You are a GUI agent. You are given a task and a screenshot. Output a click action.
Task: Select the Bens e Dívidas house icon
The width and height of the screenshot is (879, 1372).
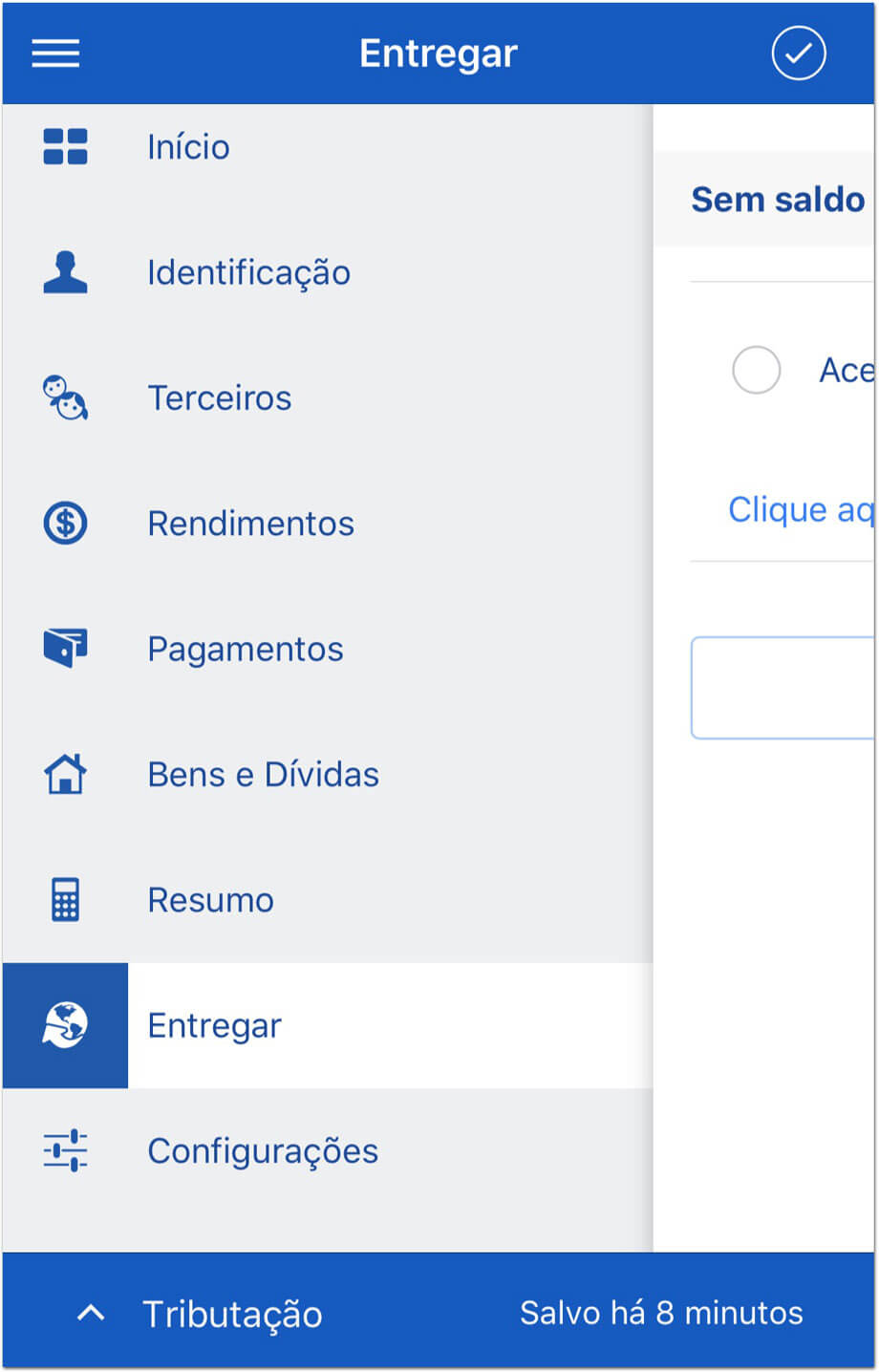(65, 774)
